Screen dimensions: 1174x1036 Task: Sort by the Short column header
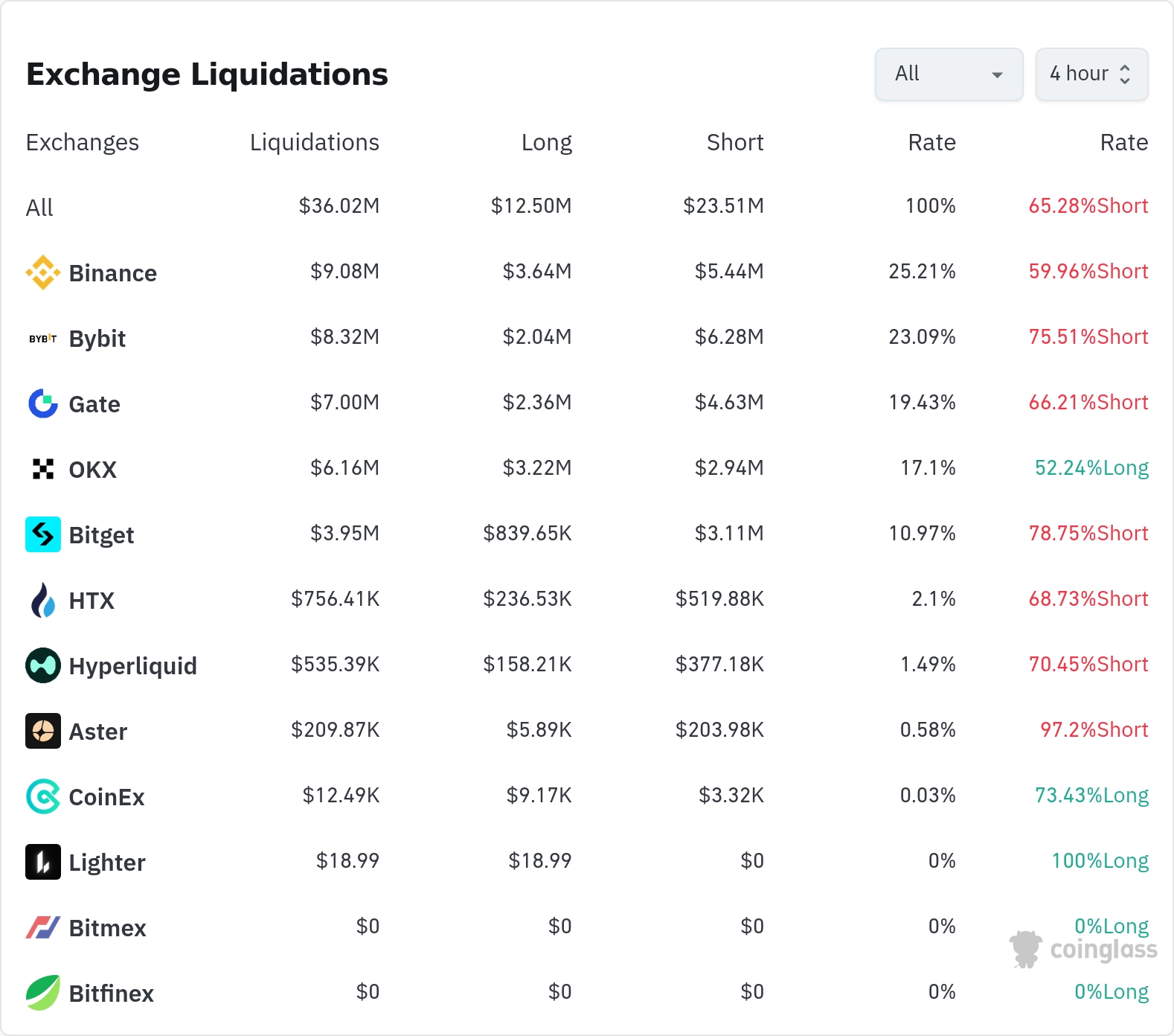tap(734, 142)
